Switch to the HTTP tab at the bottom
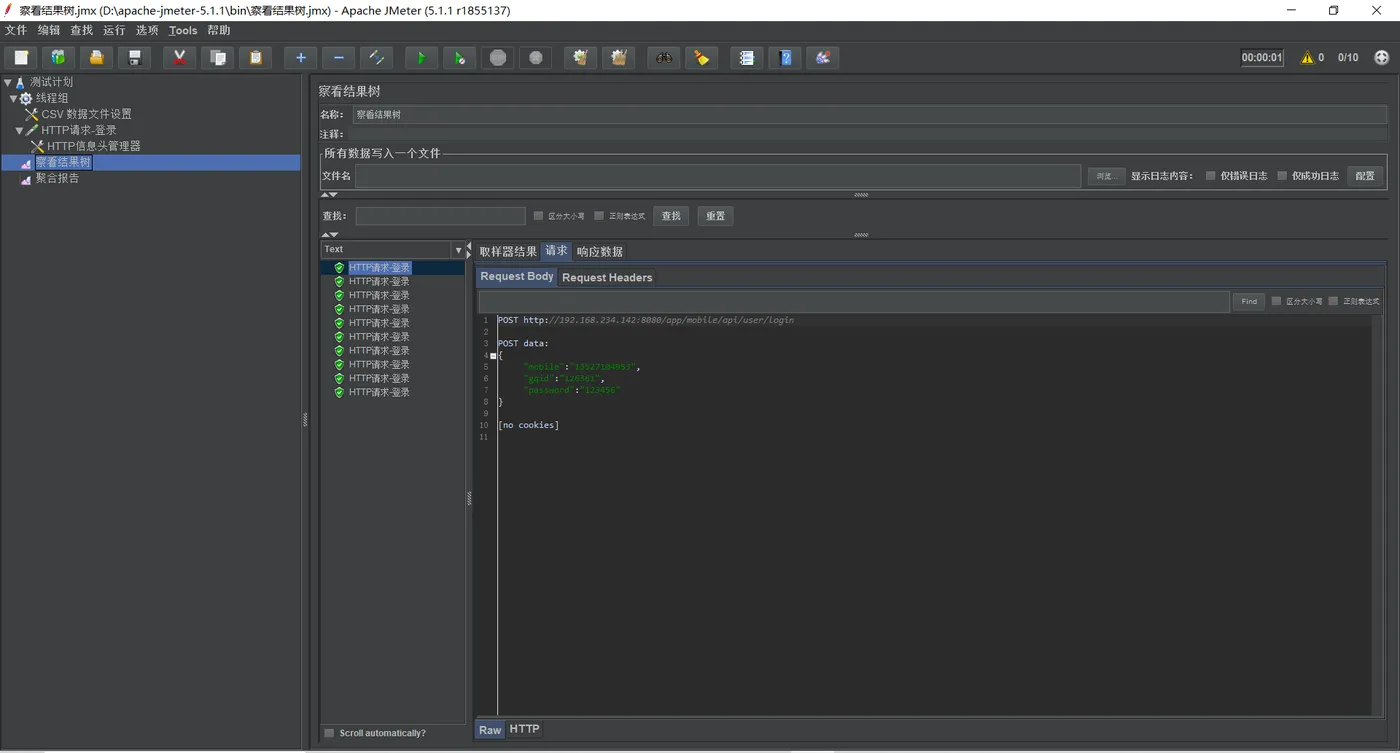Image resolution: width=1400 pixels, height=753 pixels. [524, 729]
